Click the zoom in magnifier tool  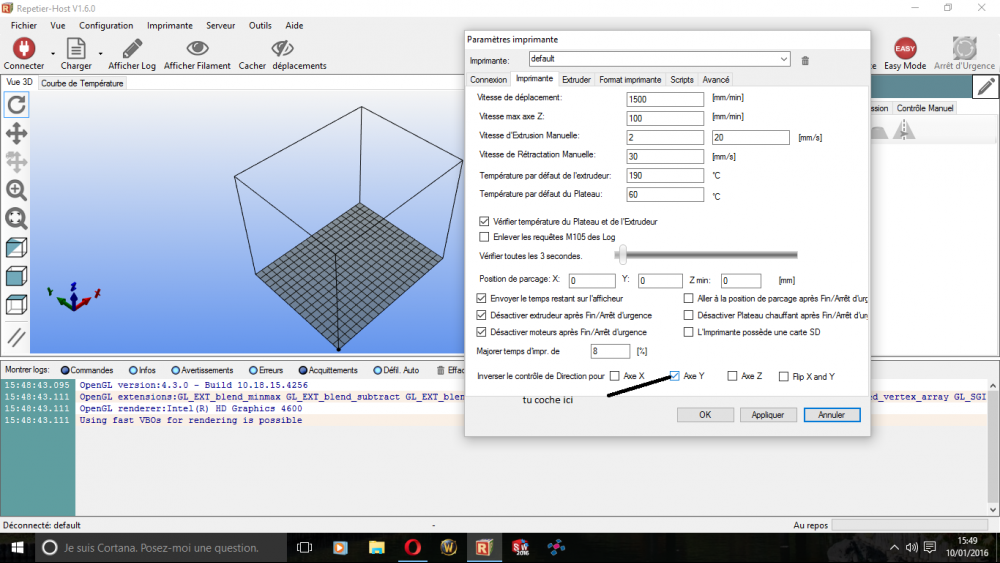point(17,190)
